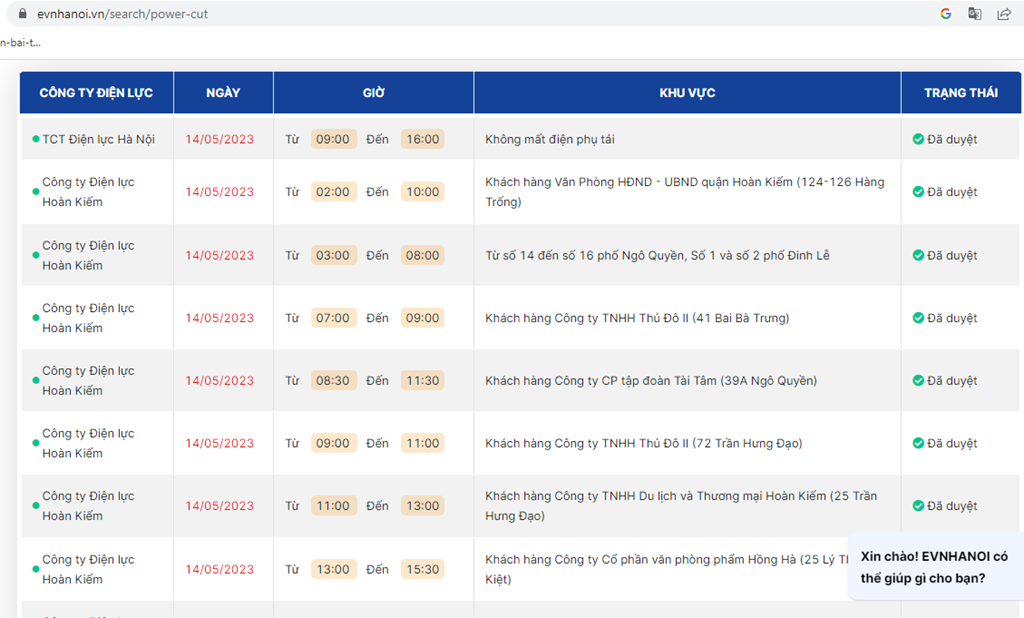The image size is (1024, 618).
Task: Click the start time 09:00 in 72 Trần Hưng Đạo row
Action: (333, 444)
